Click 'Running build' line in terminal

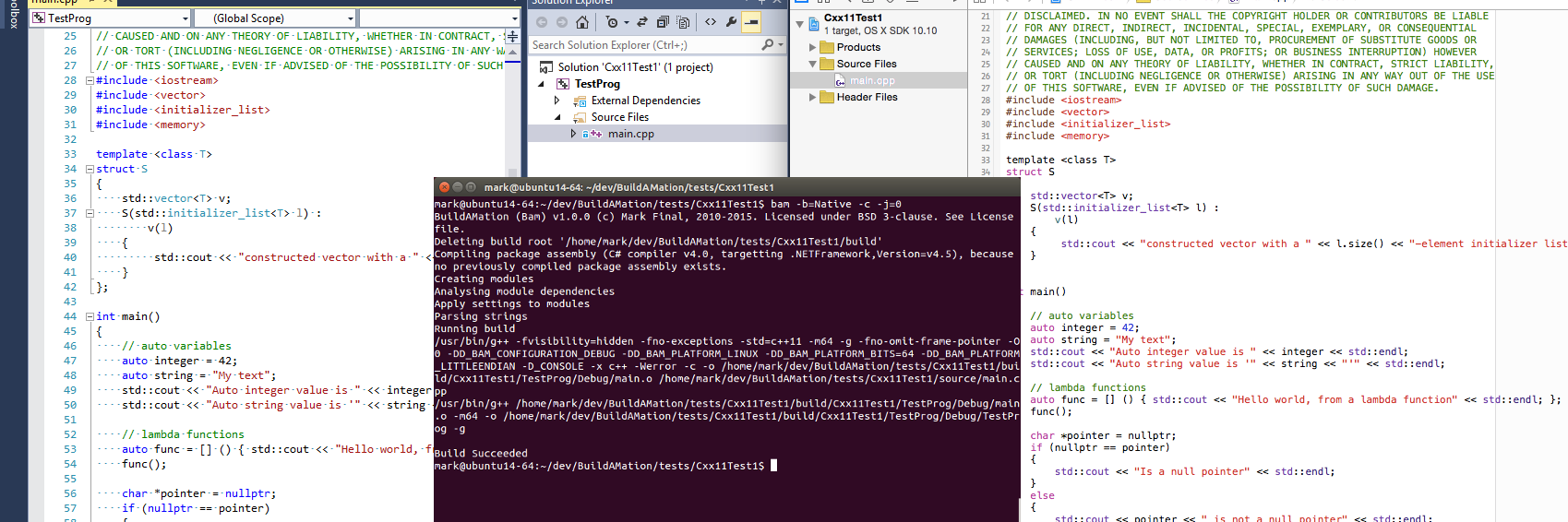tap(474, 329)
